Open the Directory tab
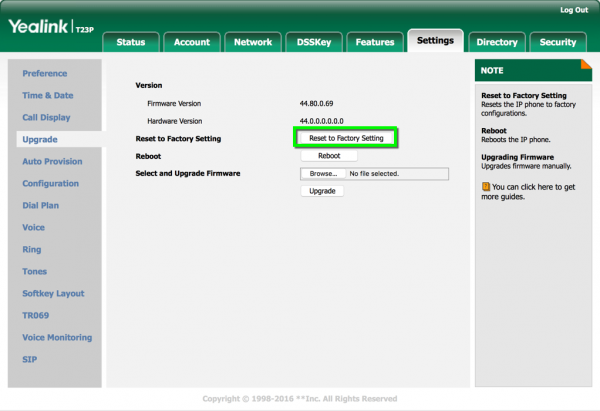600x411 pixels. 497,42
